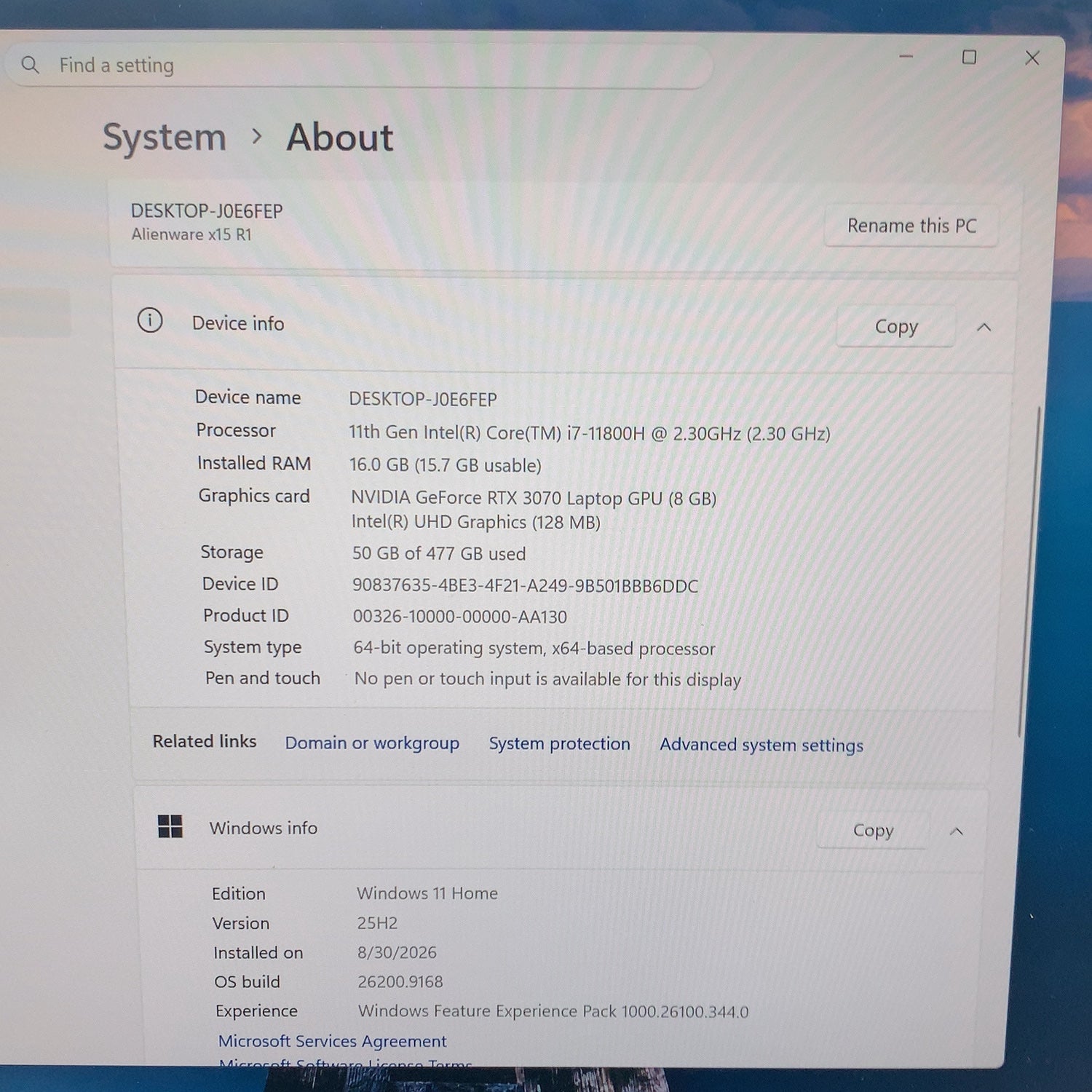Click the DESKTOP-J0E6FEP name in the header card

click(207, 211)
